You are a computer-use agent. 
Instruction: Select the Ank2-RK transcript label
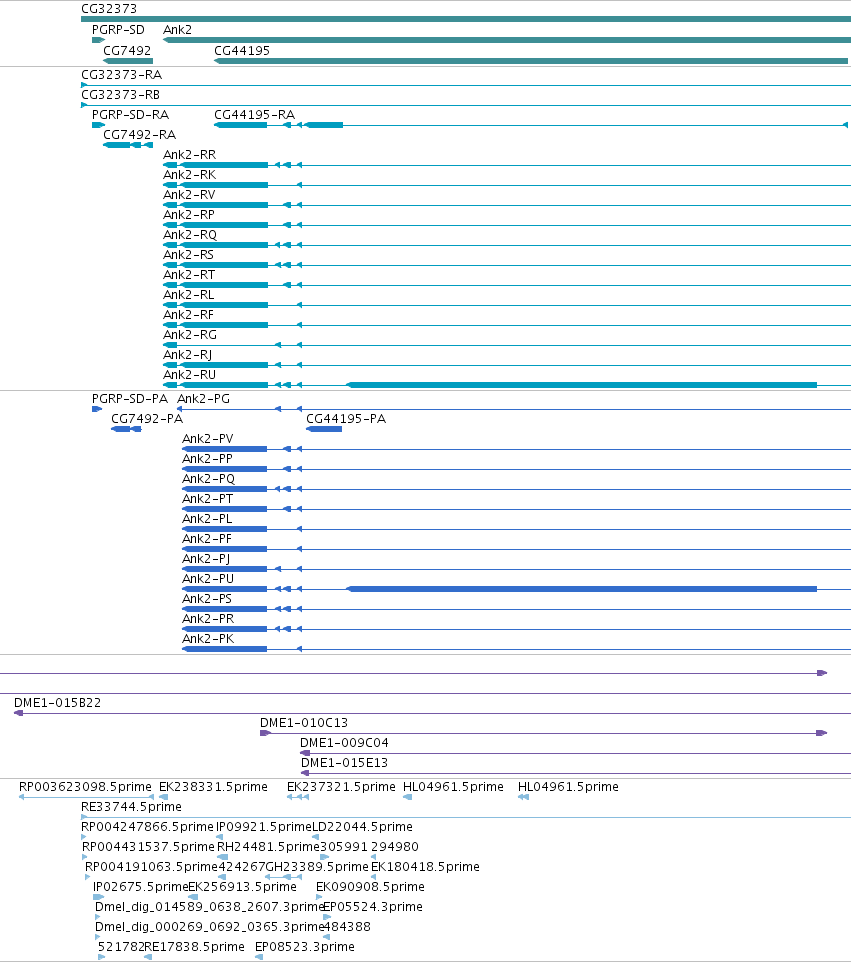(190, 175)
